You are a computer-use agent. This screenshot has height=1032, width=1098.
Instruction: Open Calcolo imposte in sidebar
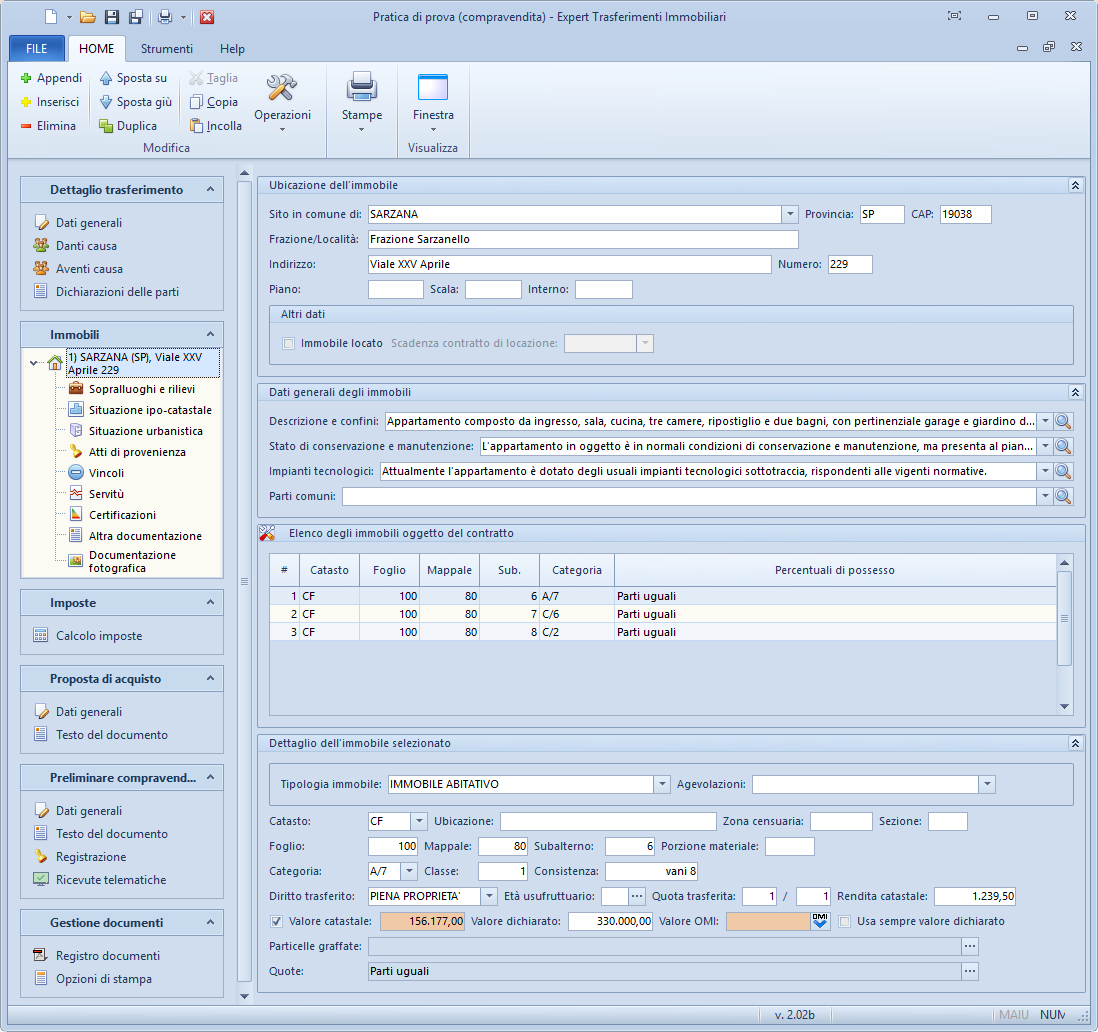pos(98,636)
